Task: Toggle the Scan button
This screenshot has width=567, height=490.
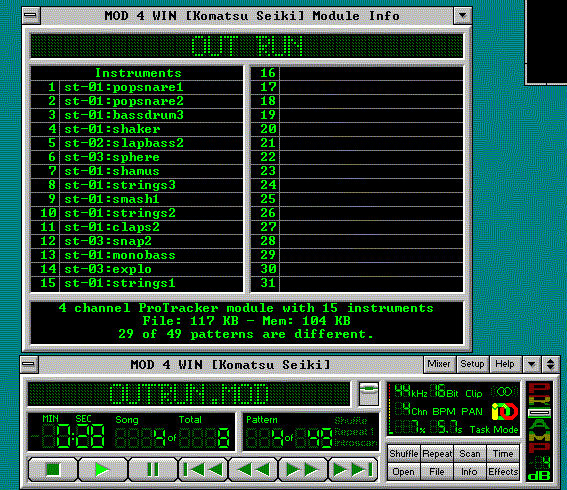Action: 469,453
